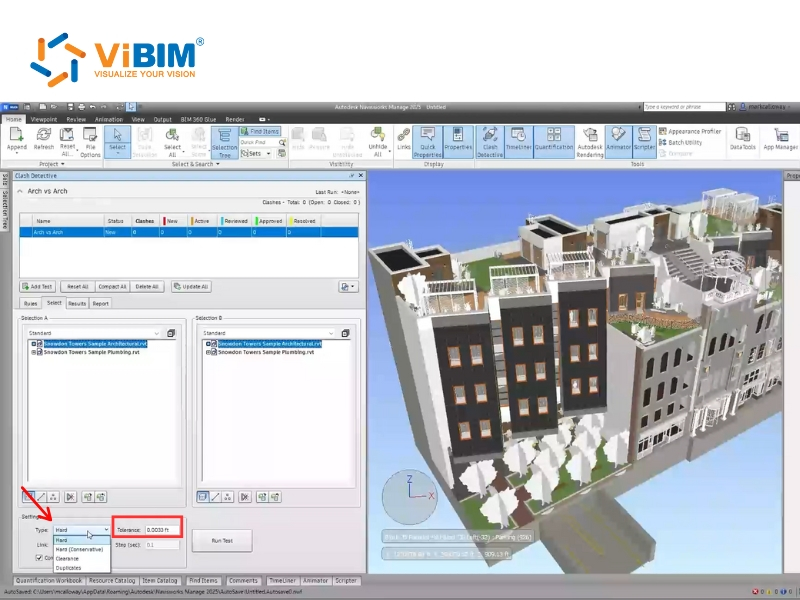Open the Viewpoint ribbon tab
800x600 pixels.
point(44,118)
